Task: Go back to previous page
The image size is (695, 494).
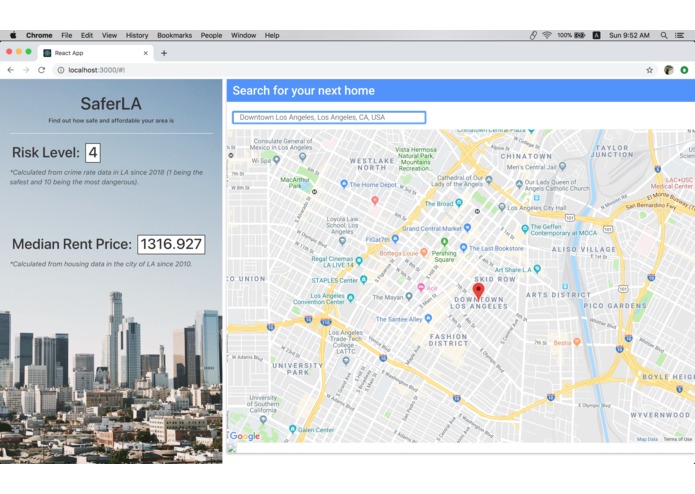Action: coord(11,70)
